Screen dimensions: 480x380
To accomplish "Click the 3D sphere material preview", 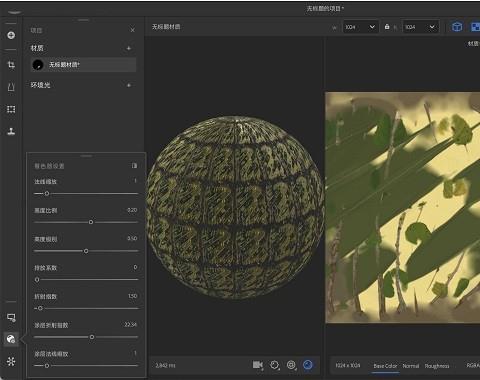I will pyautogui.click(x=235, y=207).
